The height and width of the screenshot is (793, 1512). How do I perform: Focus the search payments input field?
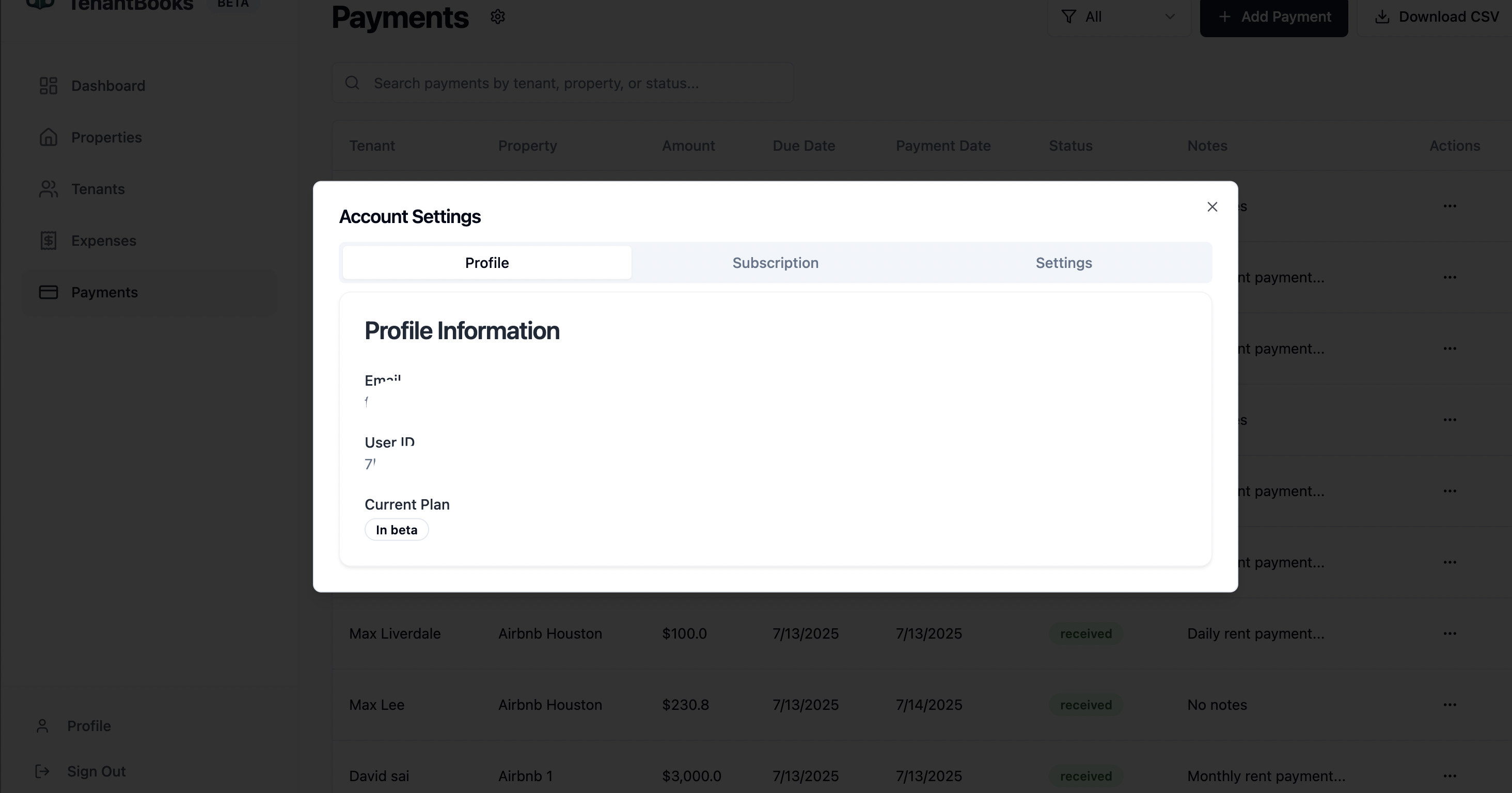(x=562, y=83)
